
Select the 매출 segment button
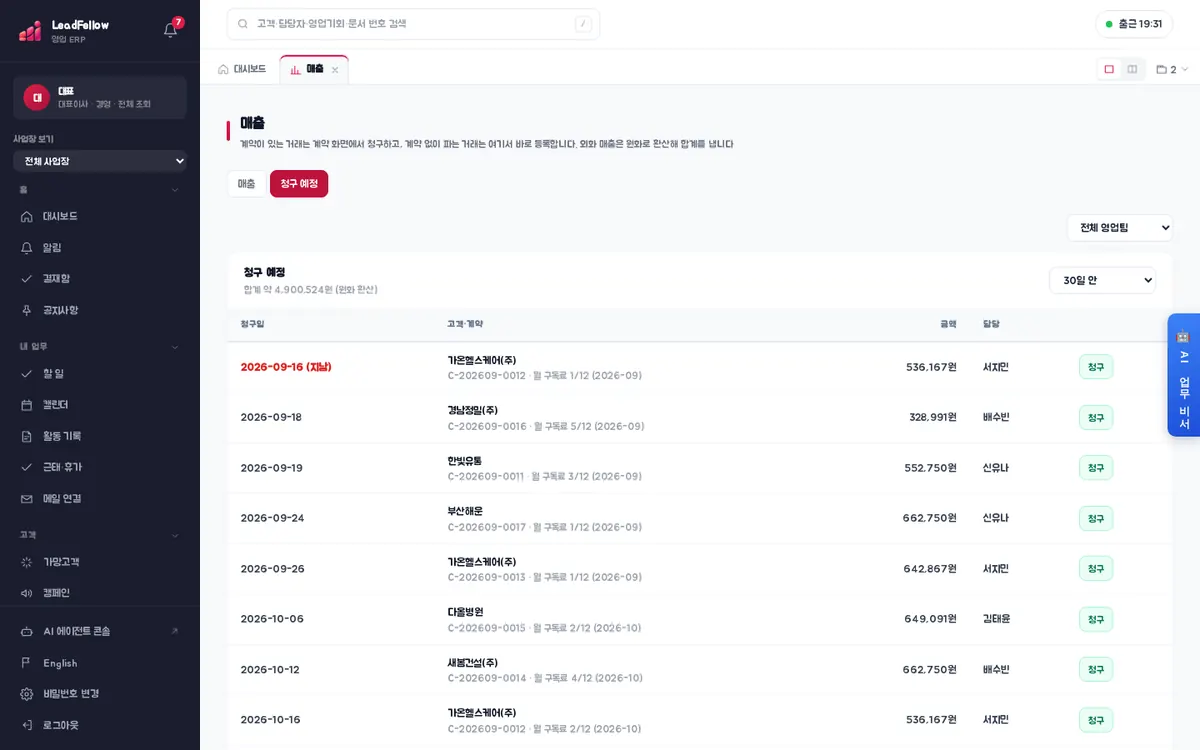(x=246, y=184)
